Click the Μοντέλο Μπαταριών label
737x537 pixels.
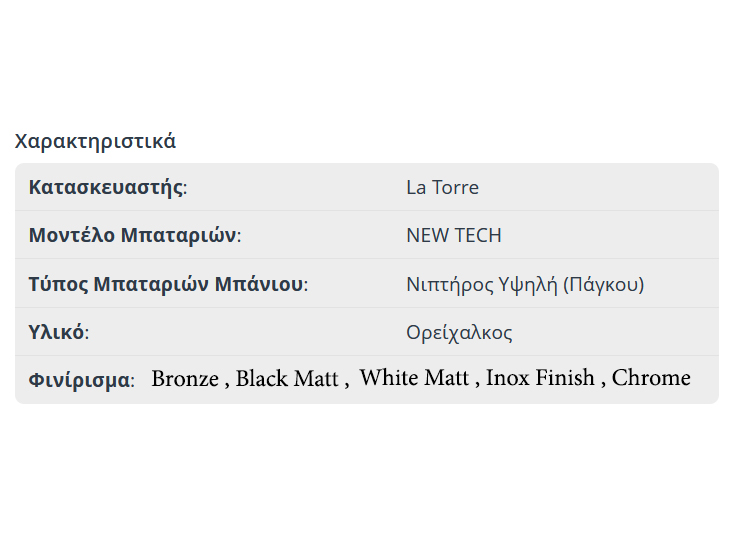133,236
